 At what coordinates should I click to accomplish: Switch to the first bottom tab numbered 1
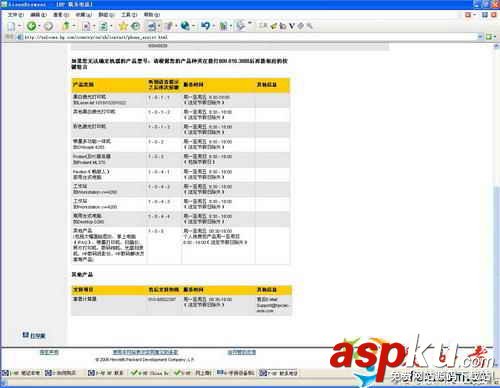point(21,373)
